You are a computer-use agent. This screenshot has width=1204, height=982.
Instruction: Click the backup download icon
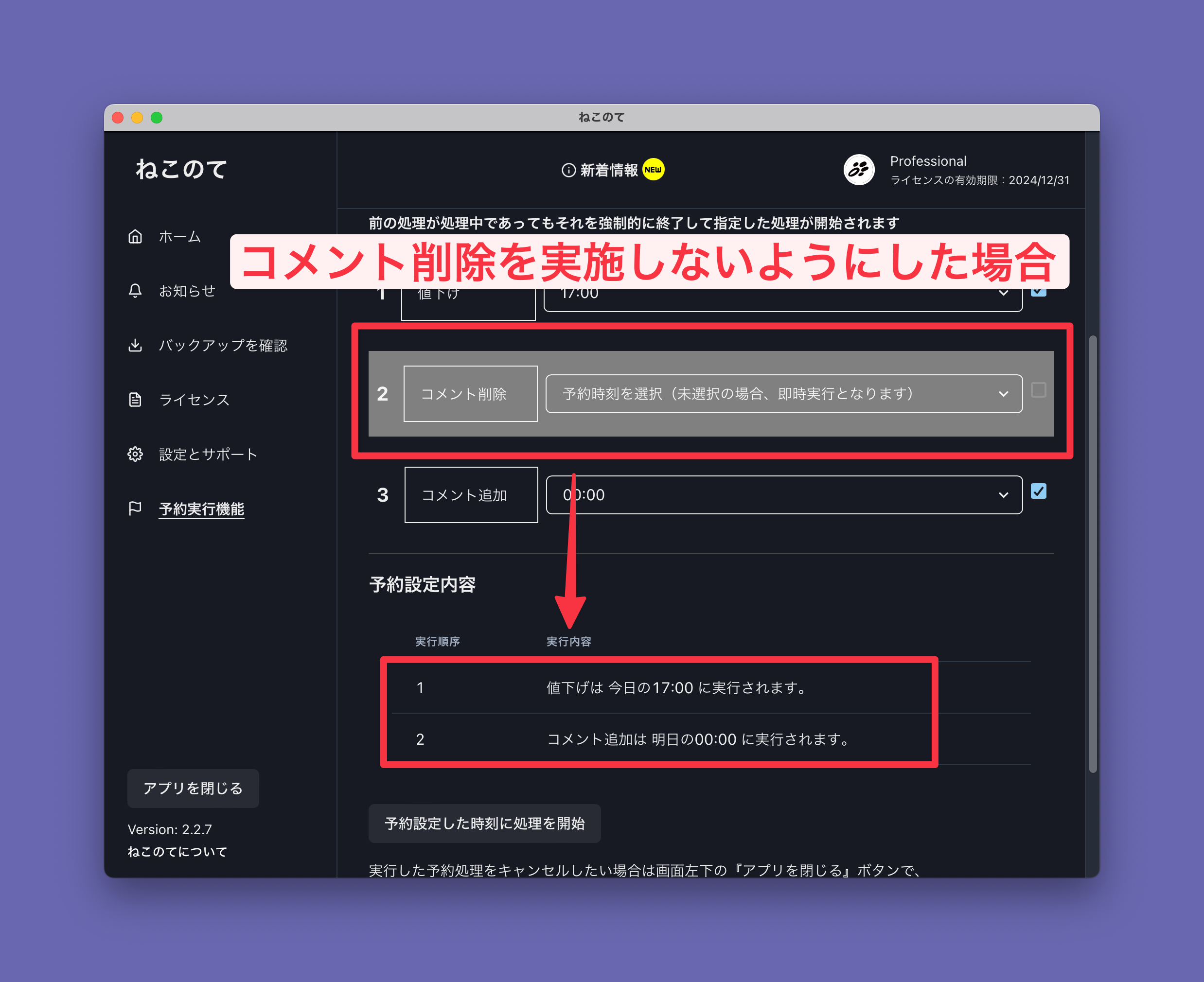(x=135, y=345)
